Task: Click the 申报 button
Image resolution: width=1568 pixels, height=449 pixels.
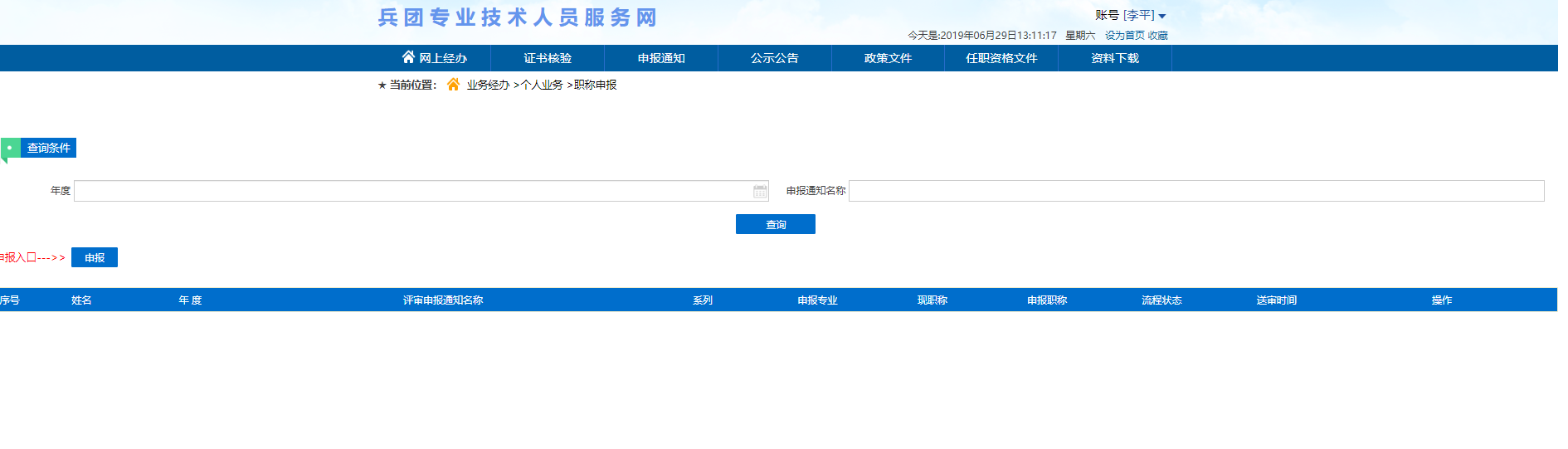Action: [x=95, y=258]
